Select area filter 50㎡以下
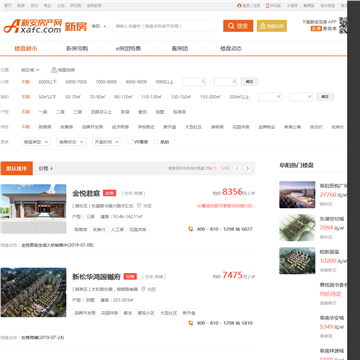 point(47,97)
